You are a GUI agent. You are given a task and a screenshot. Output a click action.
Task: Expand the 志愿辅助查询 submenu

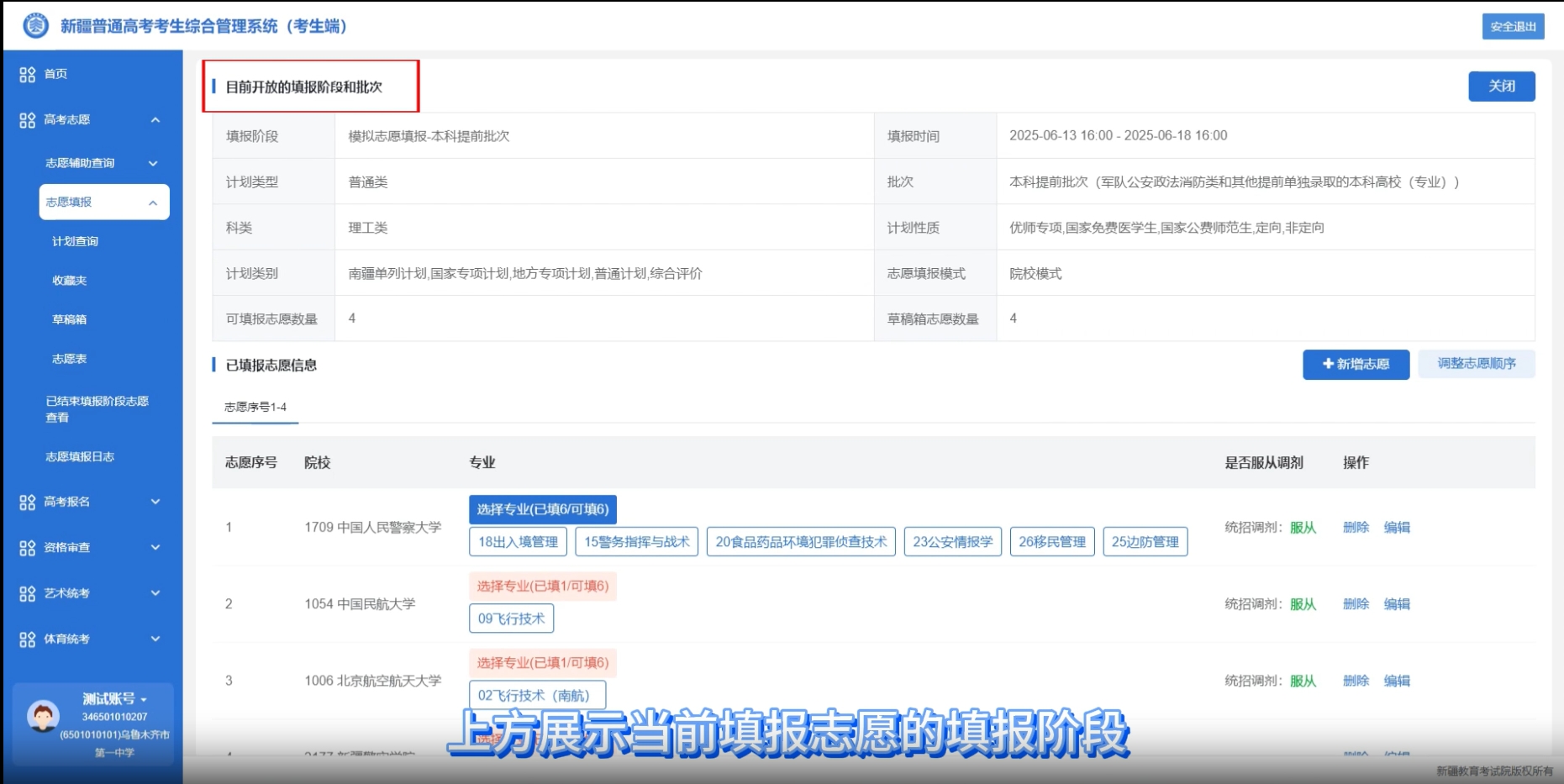click(x=153, y=164)
